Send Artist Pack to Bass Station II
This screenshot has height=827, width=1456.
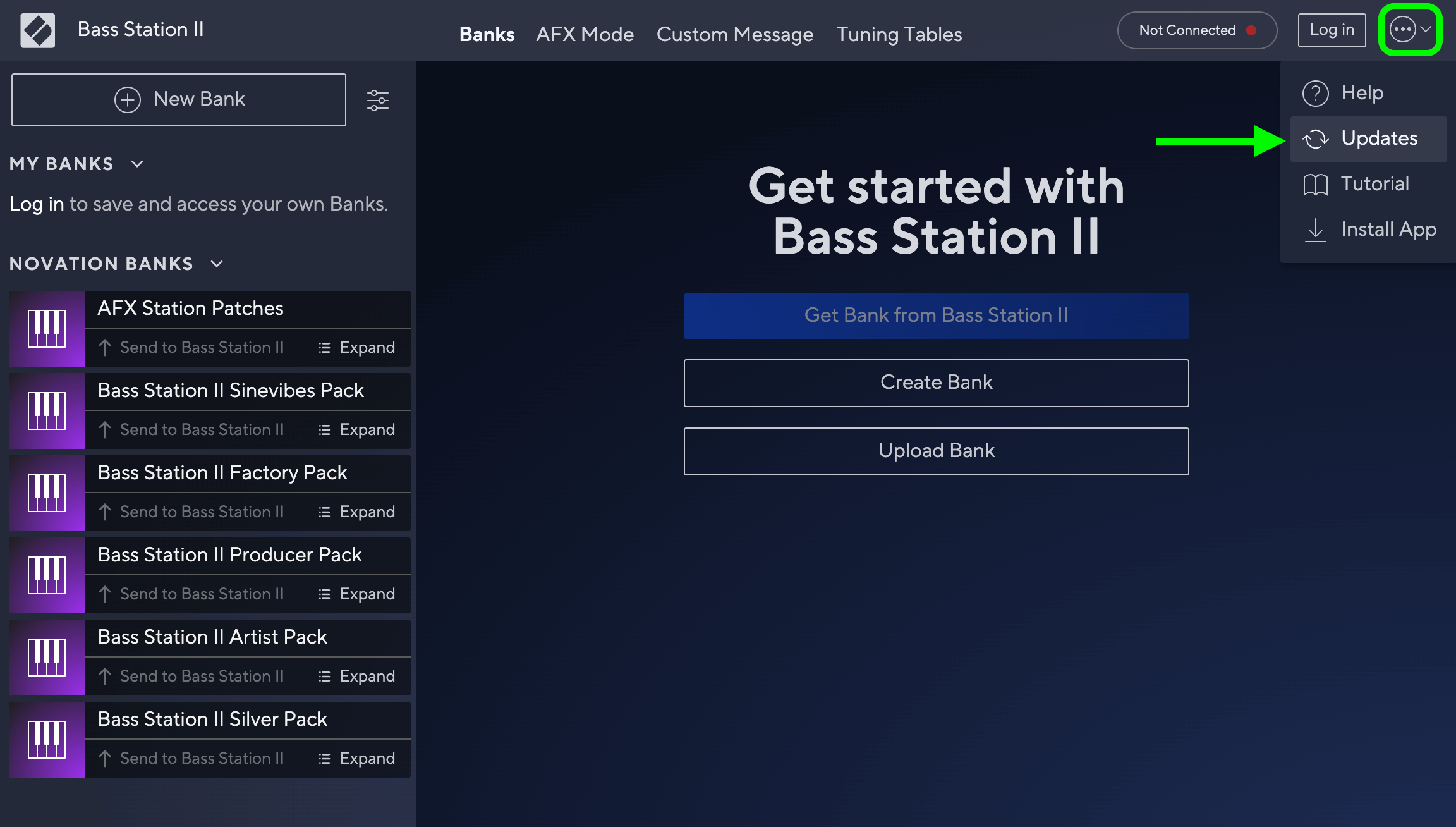pyautogui.click(x=191, y=676)
